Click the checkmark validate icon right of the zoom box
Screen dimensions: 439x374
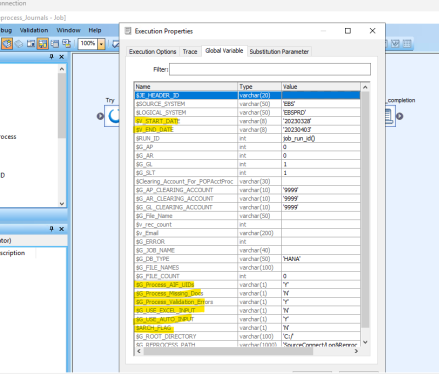(115, 44)
